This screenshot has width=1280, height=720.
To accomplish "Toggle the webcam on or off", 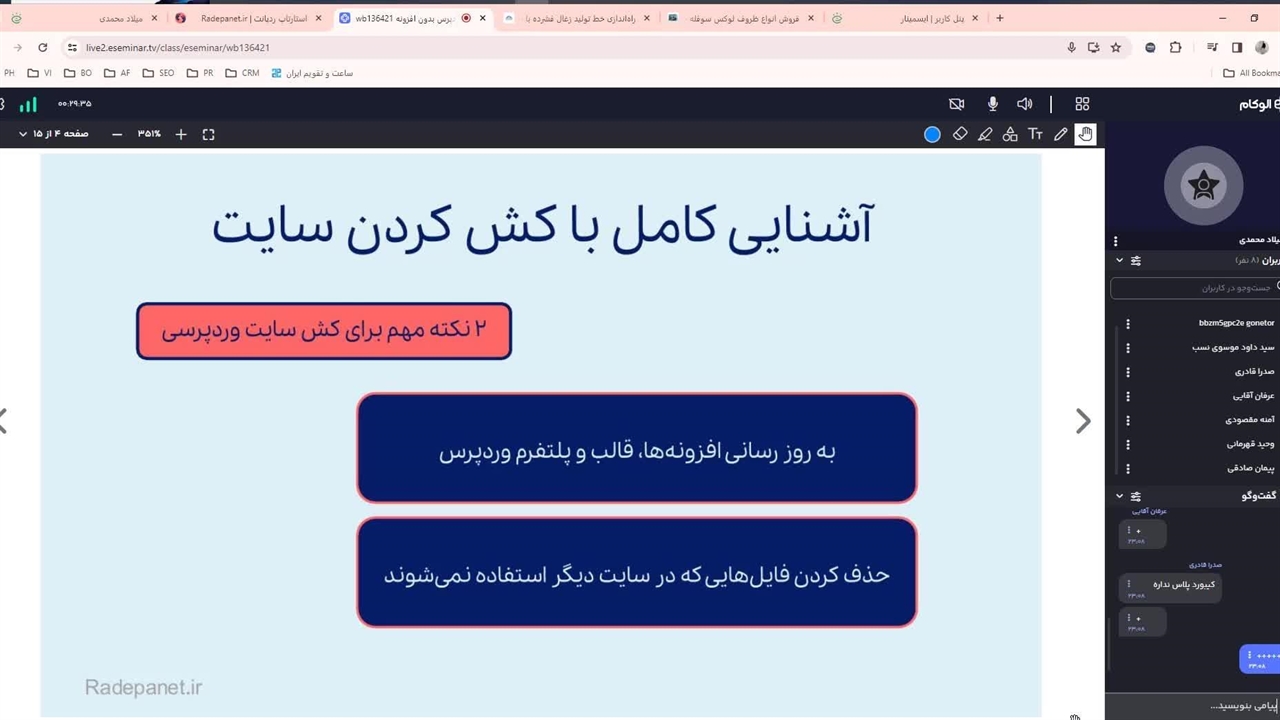I will click(x=956, y=104).
